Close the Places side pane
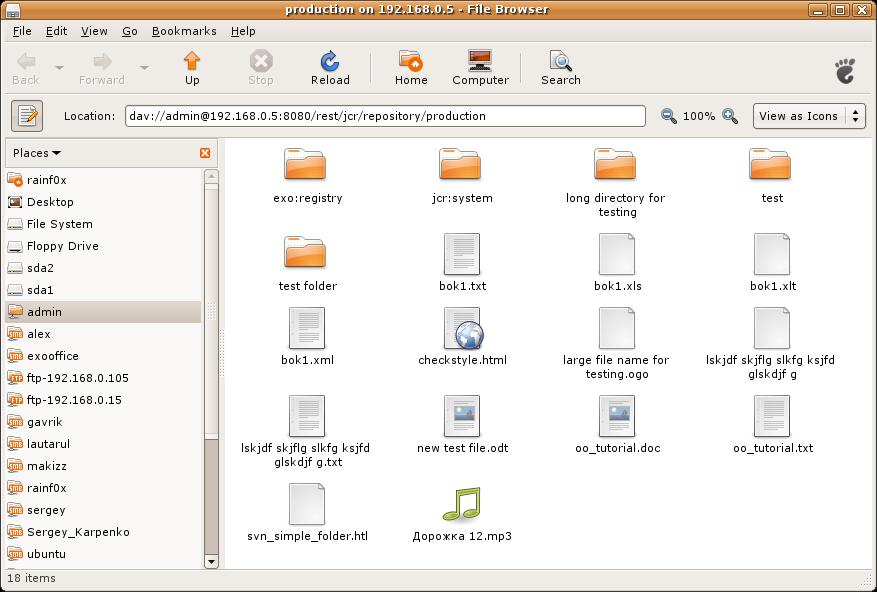The height and width of the screenshot is (592, 877). tap(205, 153)
